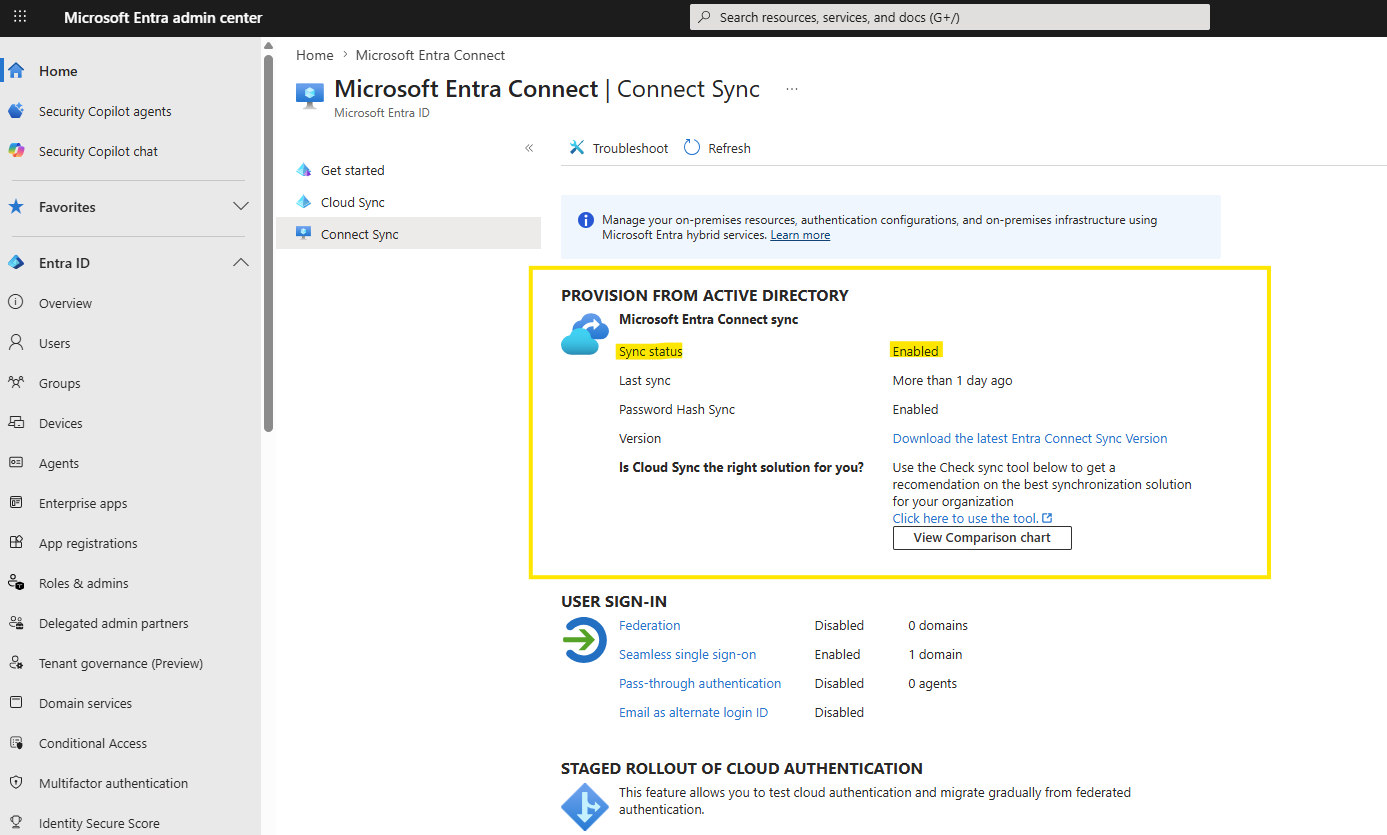Open Security Copilot agents icon
The image size is (1387, 835).
click(x=16, y=111)
